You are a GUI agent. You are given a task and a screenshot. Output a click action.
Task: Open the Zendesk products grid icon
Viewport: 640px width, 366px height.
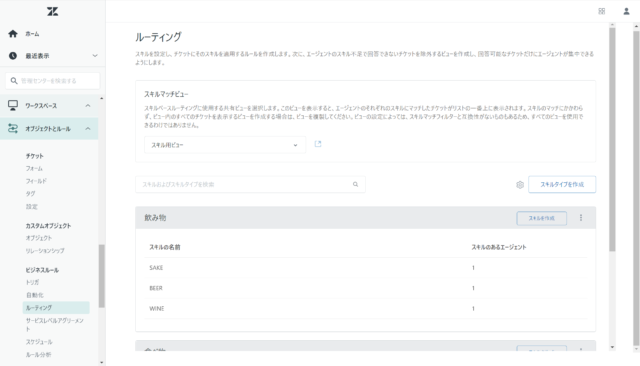pos(602,11)
